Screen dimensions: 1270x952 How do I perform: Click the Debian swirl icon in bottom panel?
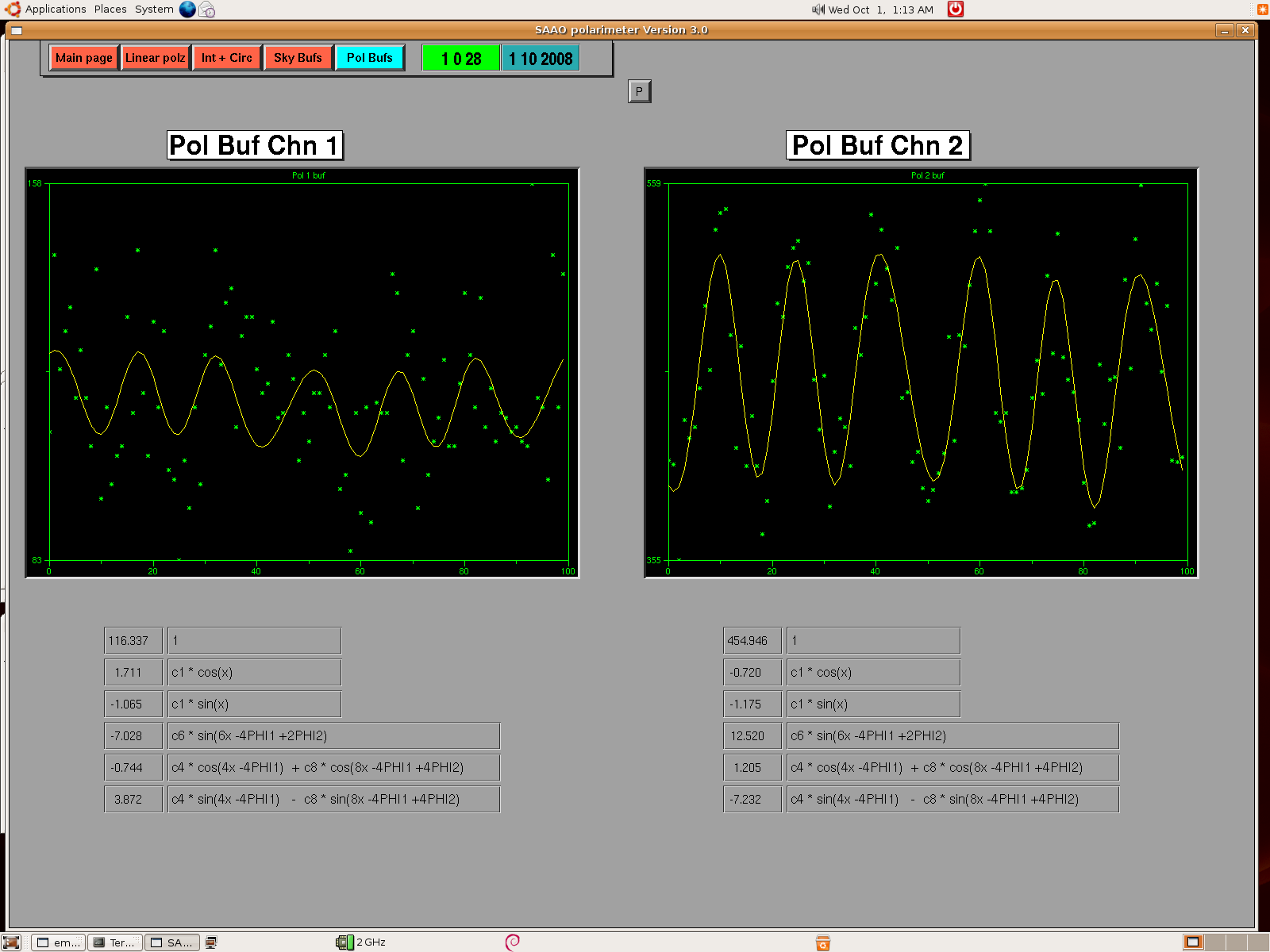[513, 942]
